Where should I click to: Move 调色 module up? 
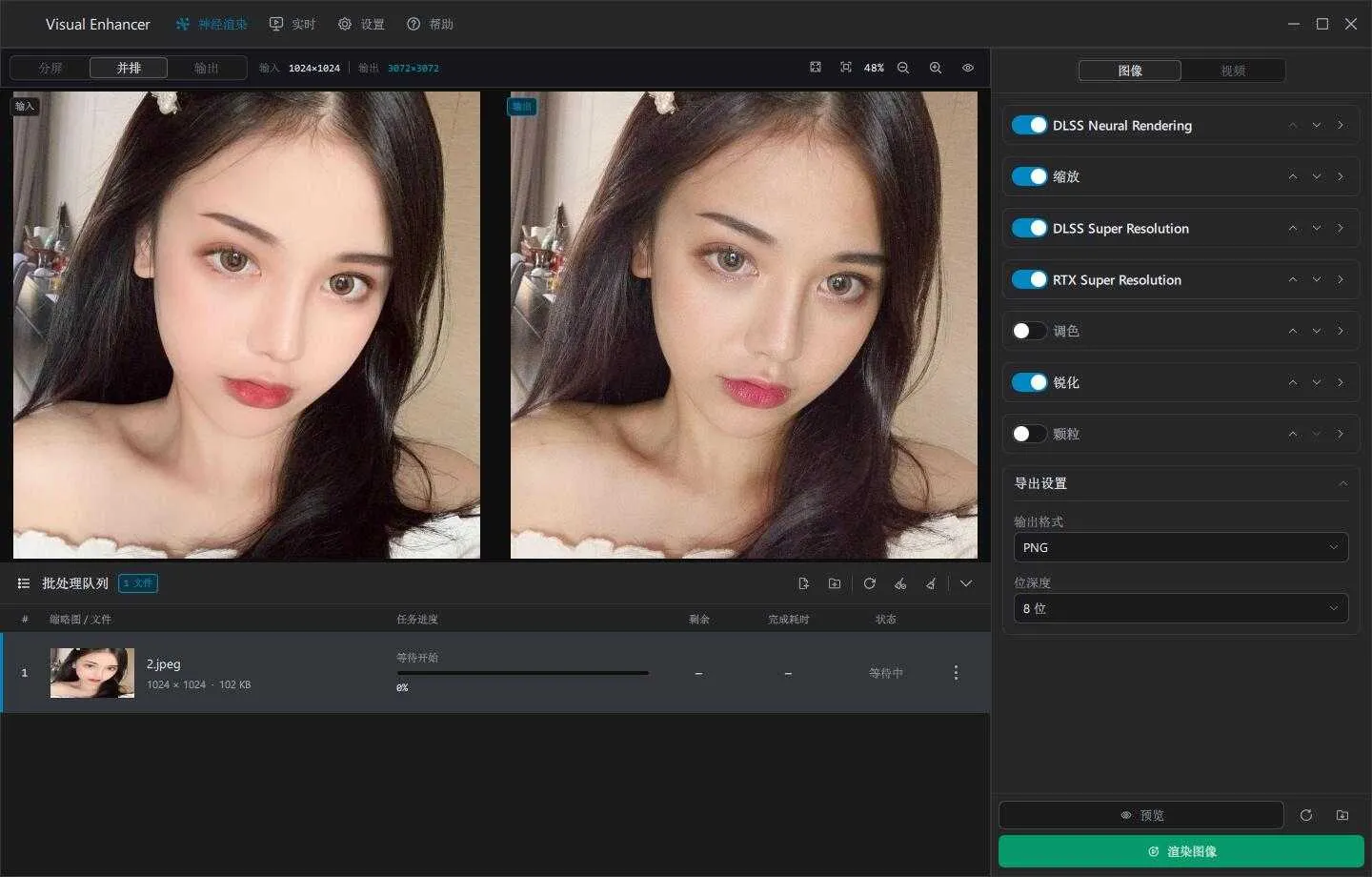pyautogui.click(x=1293, y=331)
